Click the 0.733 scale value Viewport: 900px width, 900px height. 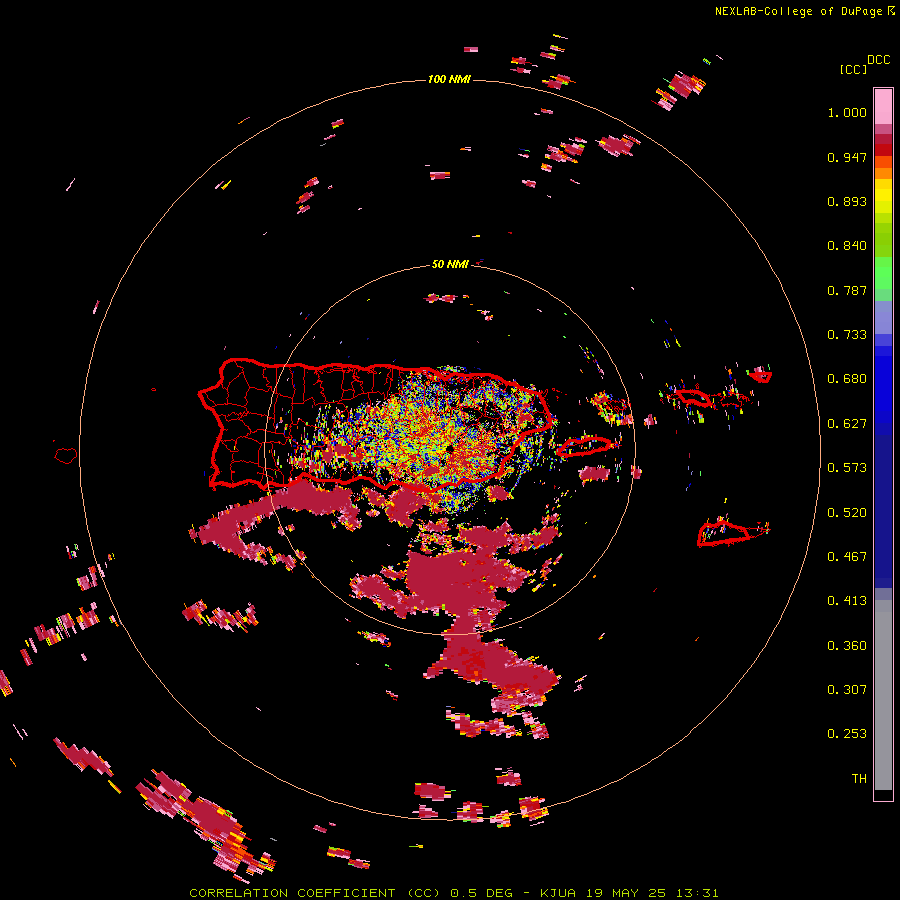847,335
